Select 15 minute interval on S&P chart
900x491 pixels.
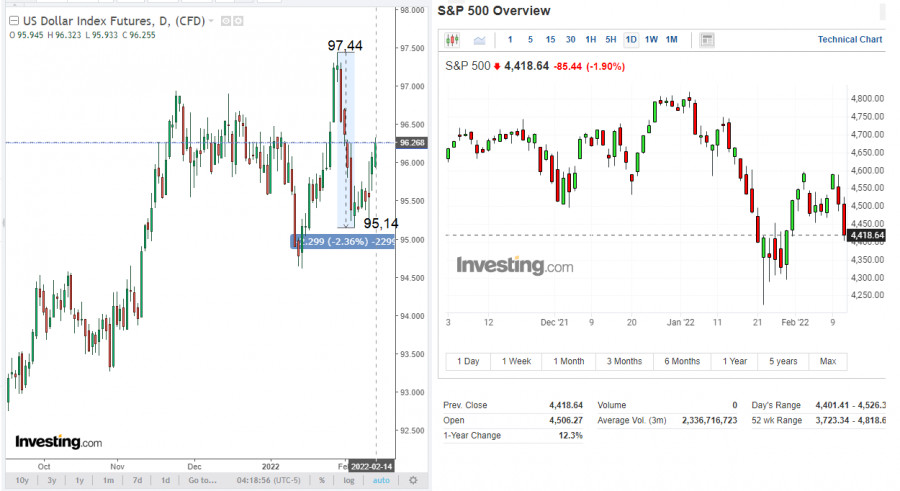point(550,40)
